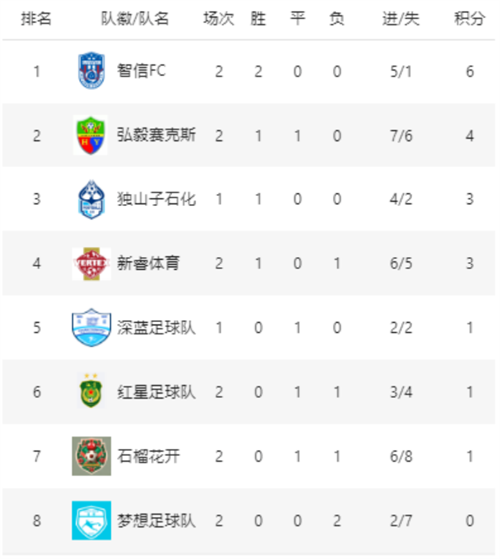The height and width of the screenshot is (559, 500).
Task: Click the 胜 column header
Action: (258, 19)
